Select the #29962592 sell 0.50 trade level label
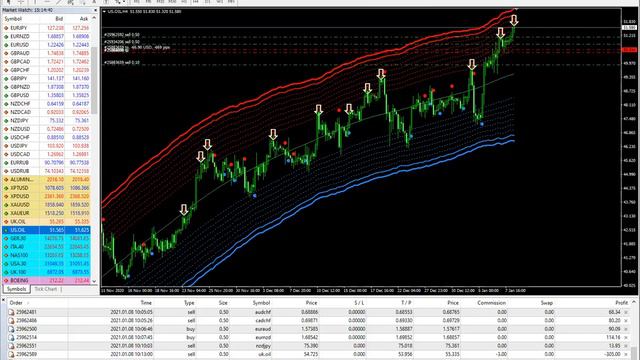640x360 pixels. coord(122,35)
